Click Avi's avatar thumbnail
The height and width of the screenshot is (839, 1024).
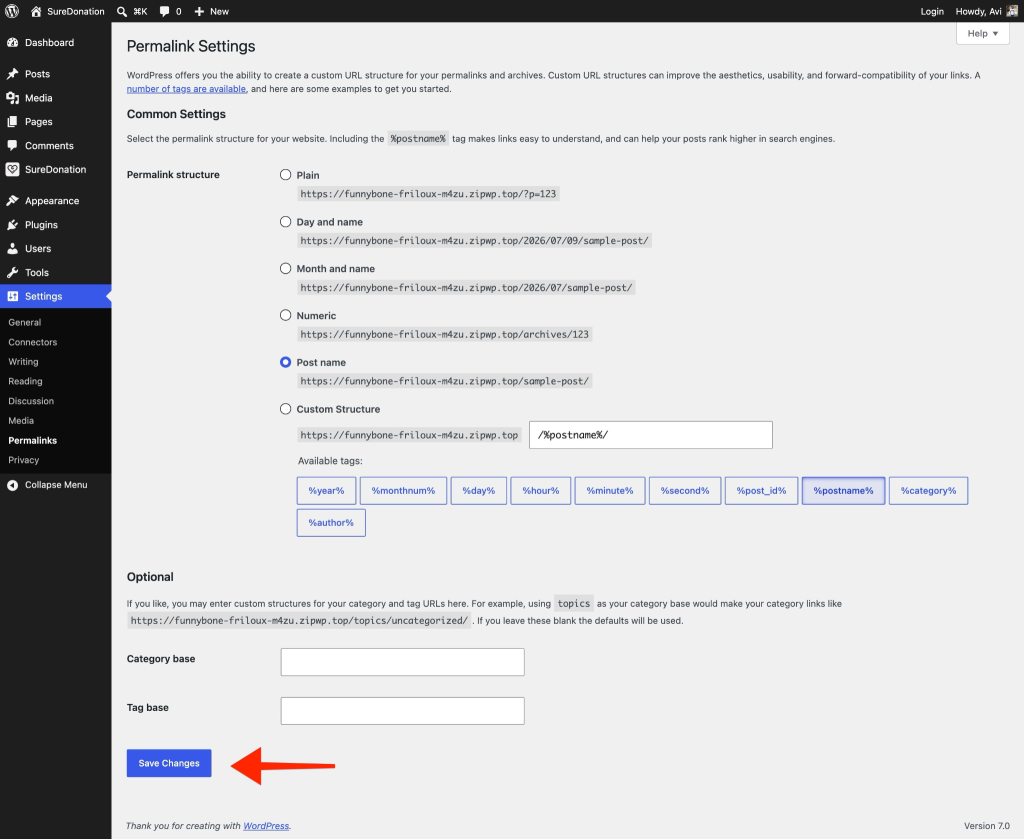[1012, 11]
